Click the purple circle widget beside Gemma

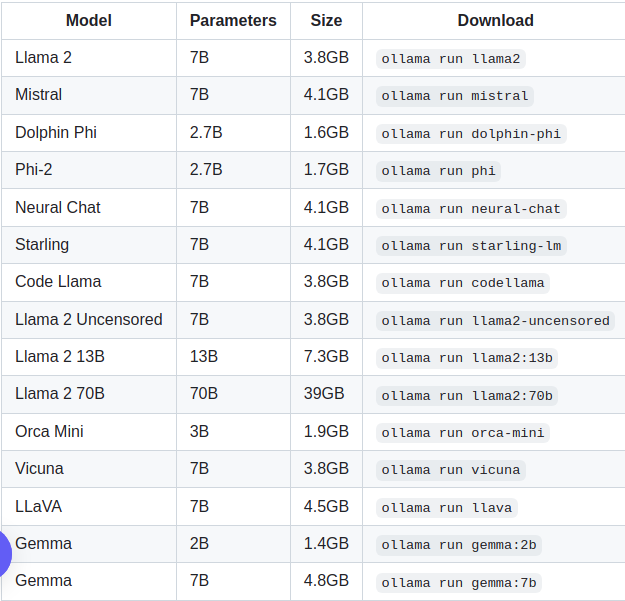(x=5, y=554)
